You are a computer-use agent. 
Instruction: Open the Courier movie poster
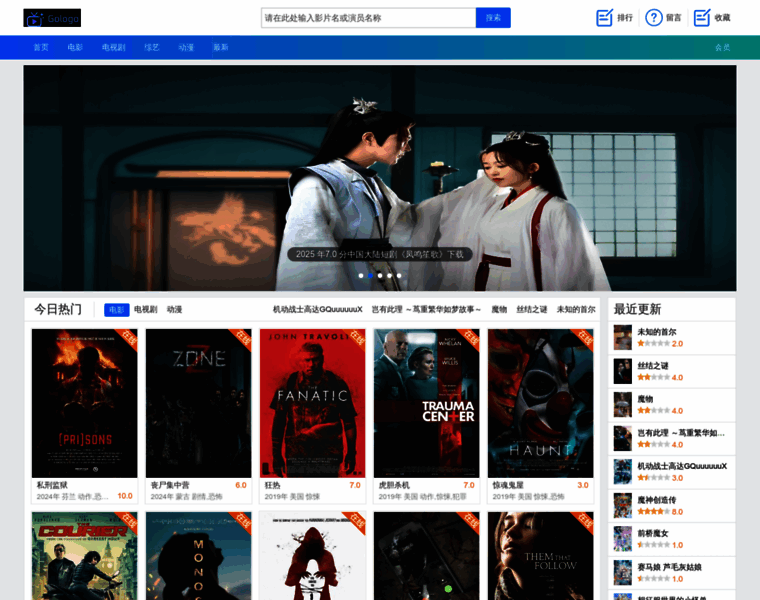(84, 556)
